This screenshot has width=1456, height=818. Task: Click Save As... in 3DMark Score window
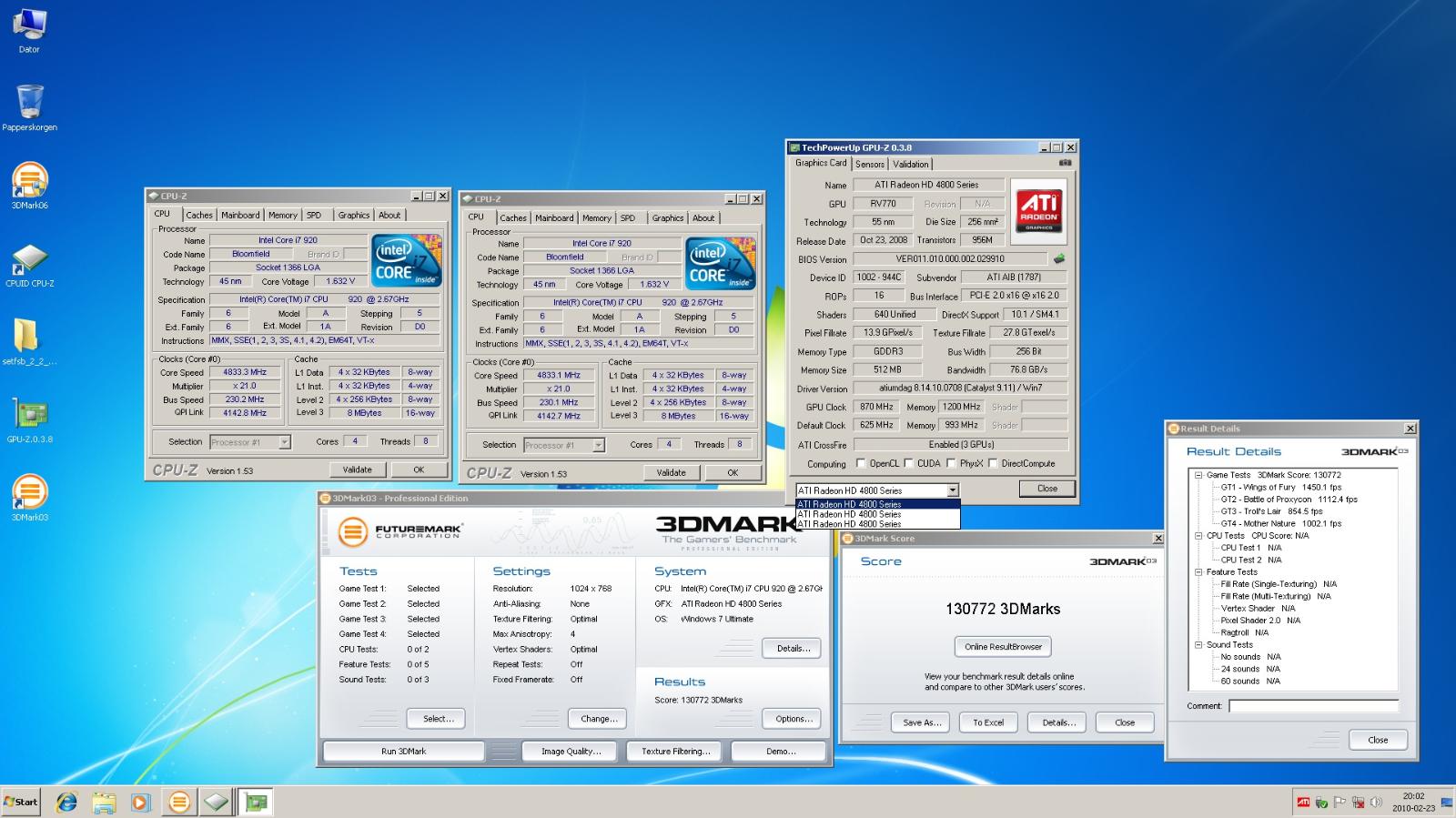coord(922,722)
